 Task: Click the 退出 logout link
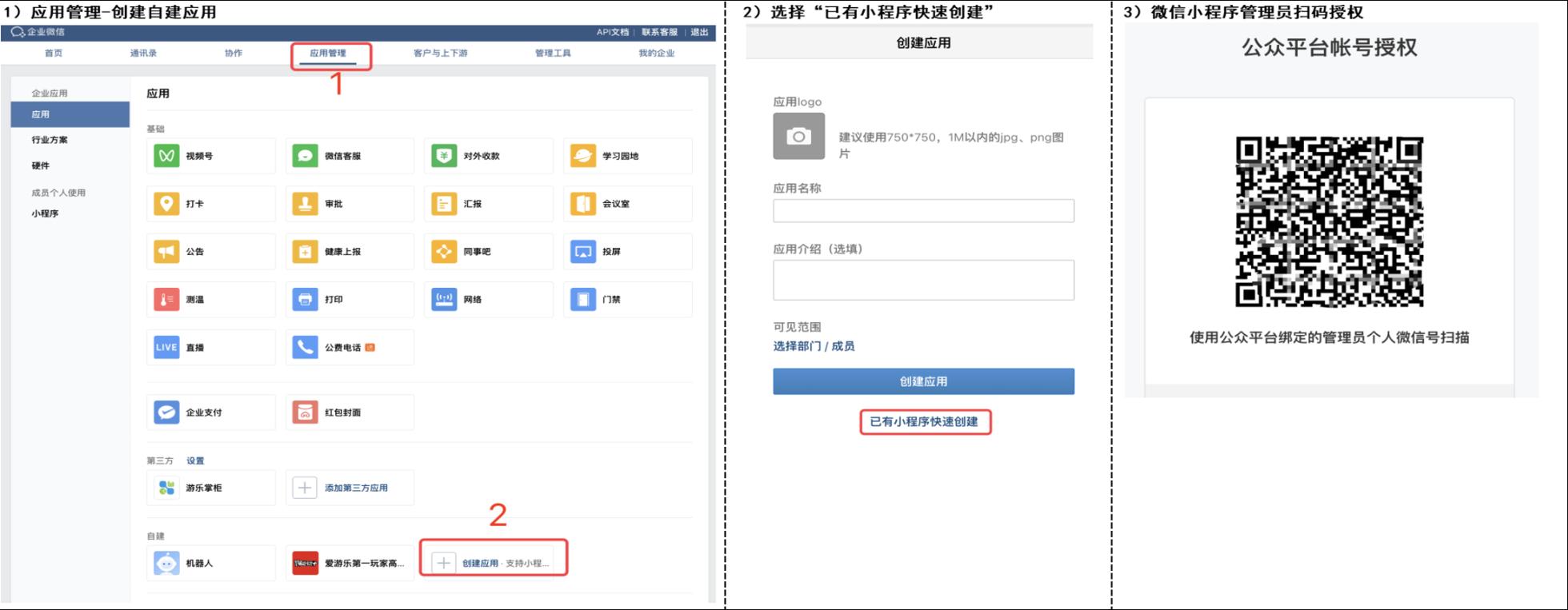pos(699,32)
